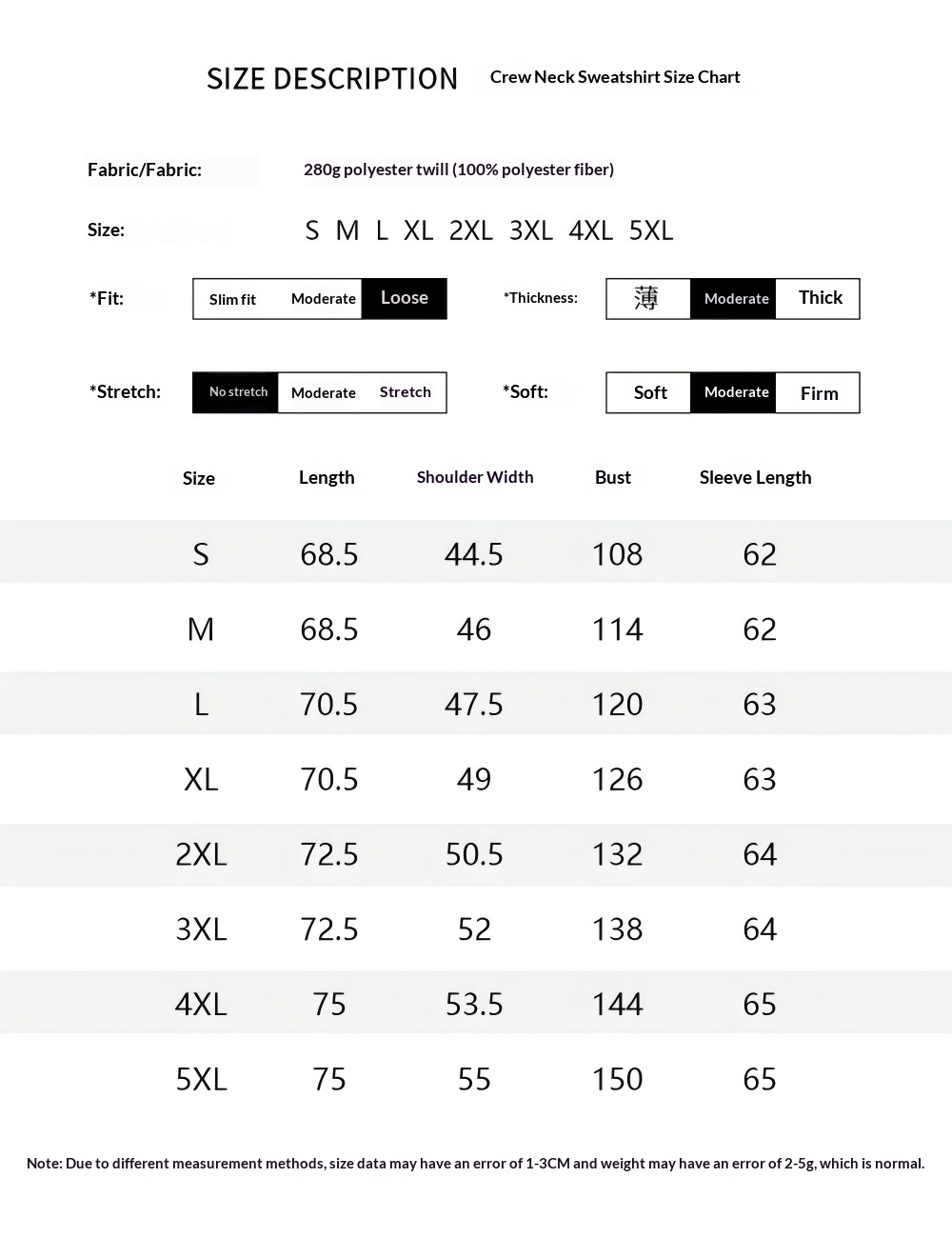Click the Shoulder Width column header
This screenshot has height=1238, width=952.
[x=475, y=477]
